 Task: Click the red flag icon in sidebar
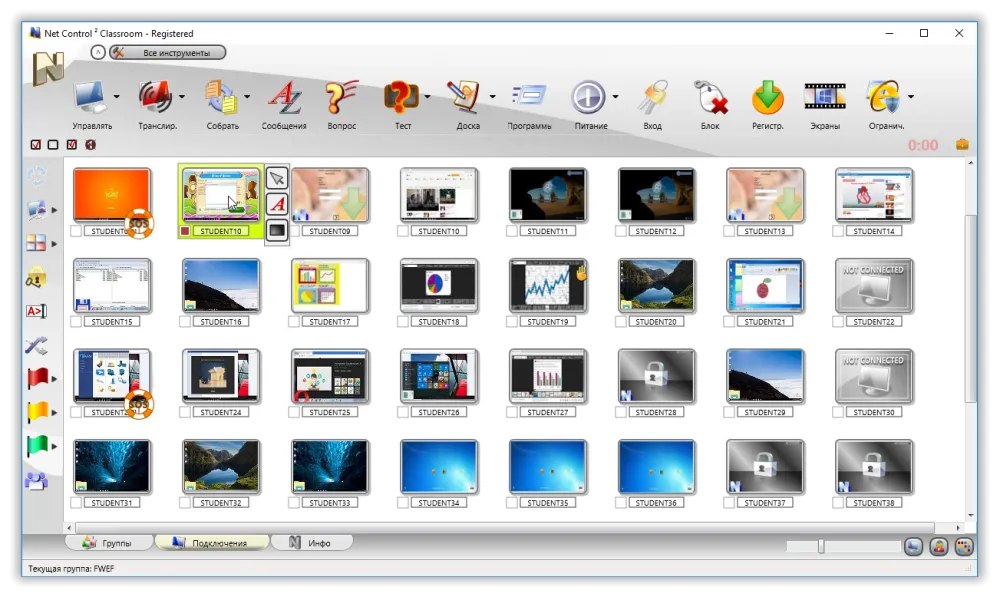(37, 379)
